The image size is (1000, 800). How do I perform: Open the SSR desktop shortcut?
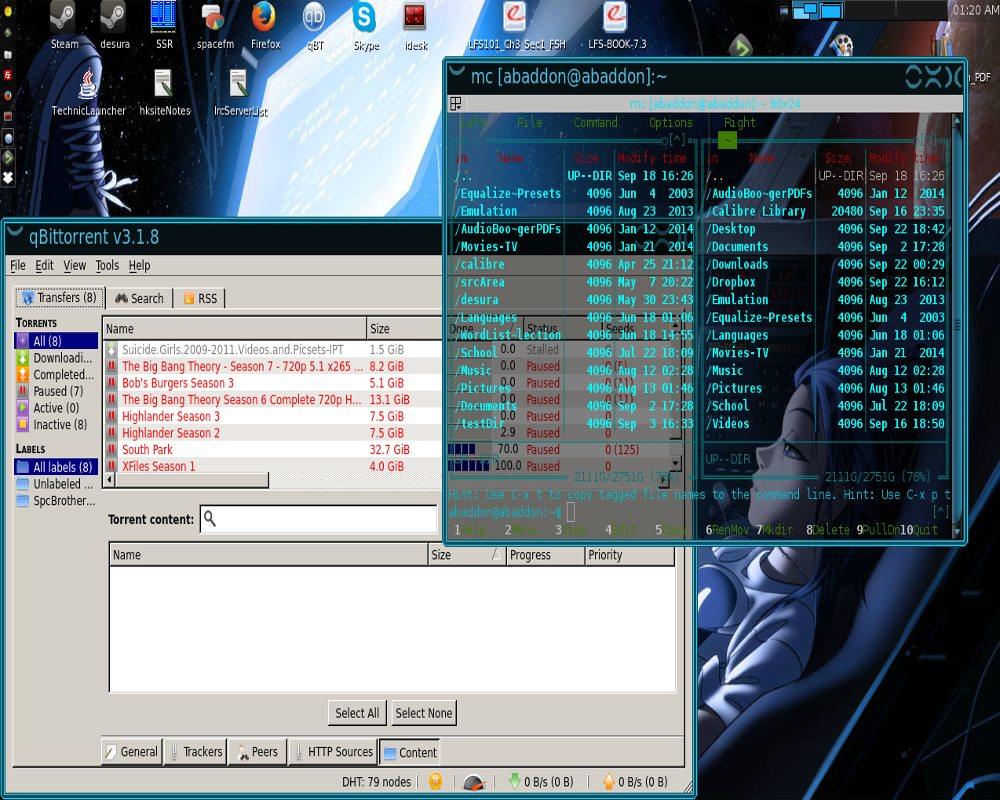(x=164, y=26)
